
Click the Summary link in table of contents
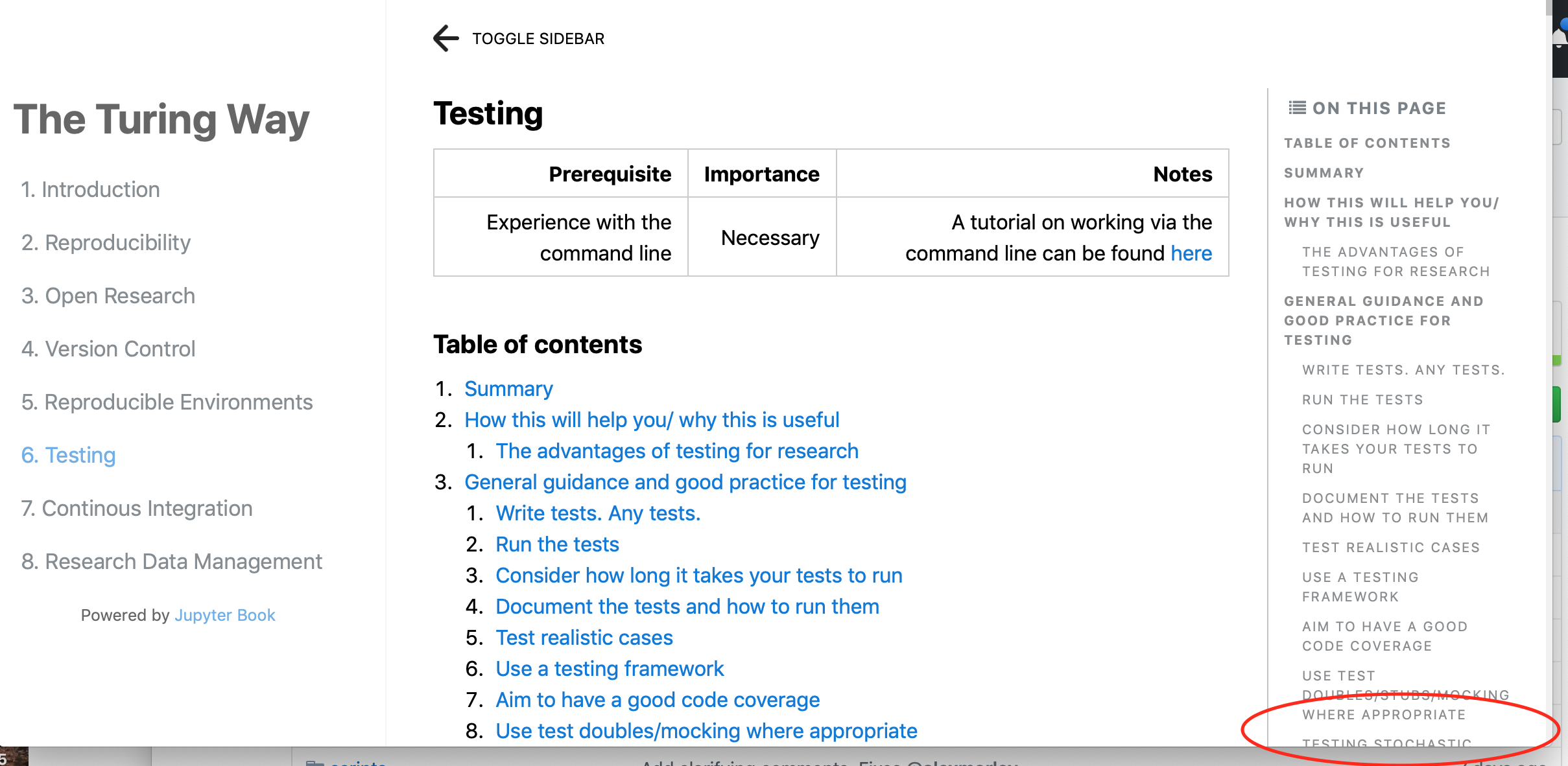pyautogui.click(x=508, y=388)
